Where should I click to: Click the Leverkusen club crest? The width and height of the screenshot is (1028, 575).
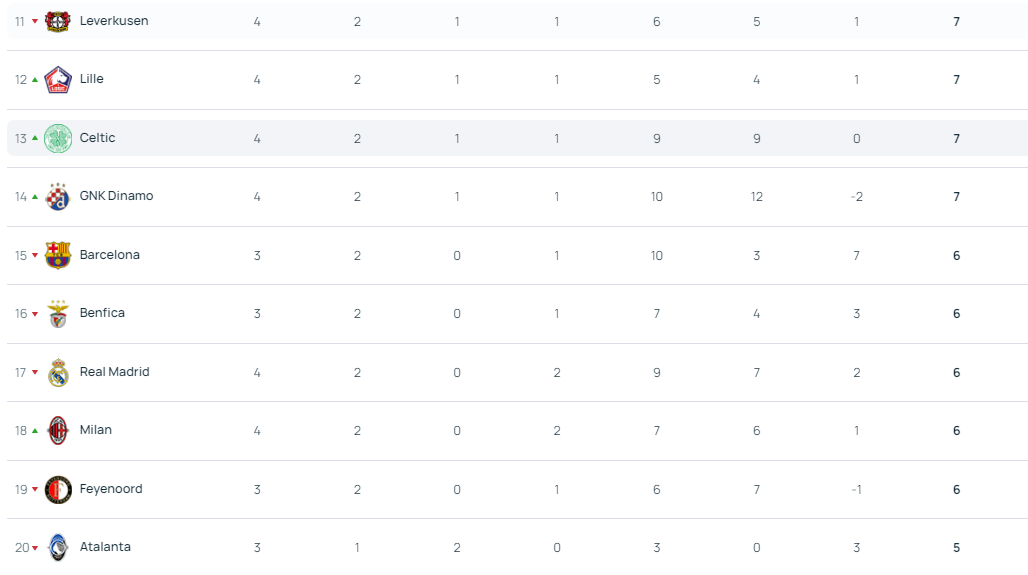pos(58,22)
